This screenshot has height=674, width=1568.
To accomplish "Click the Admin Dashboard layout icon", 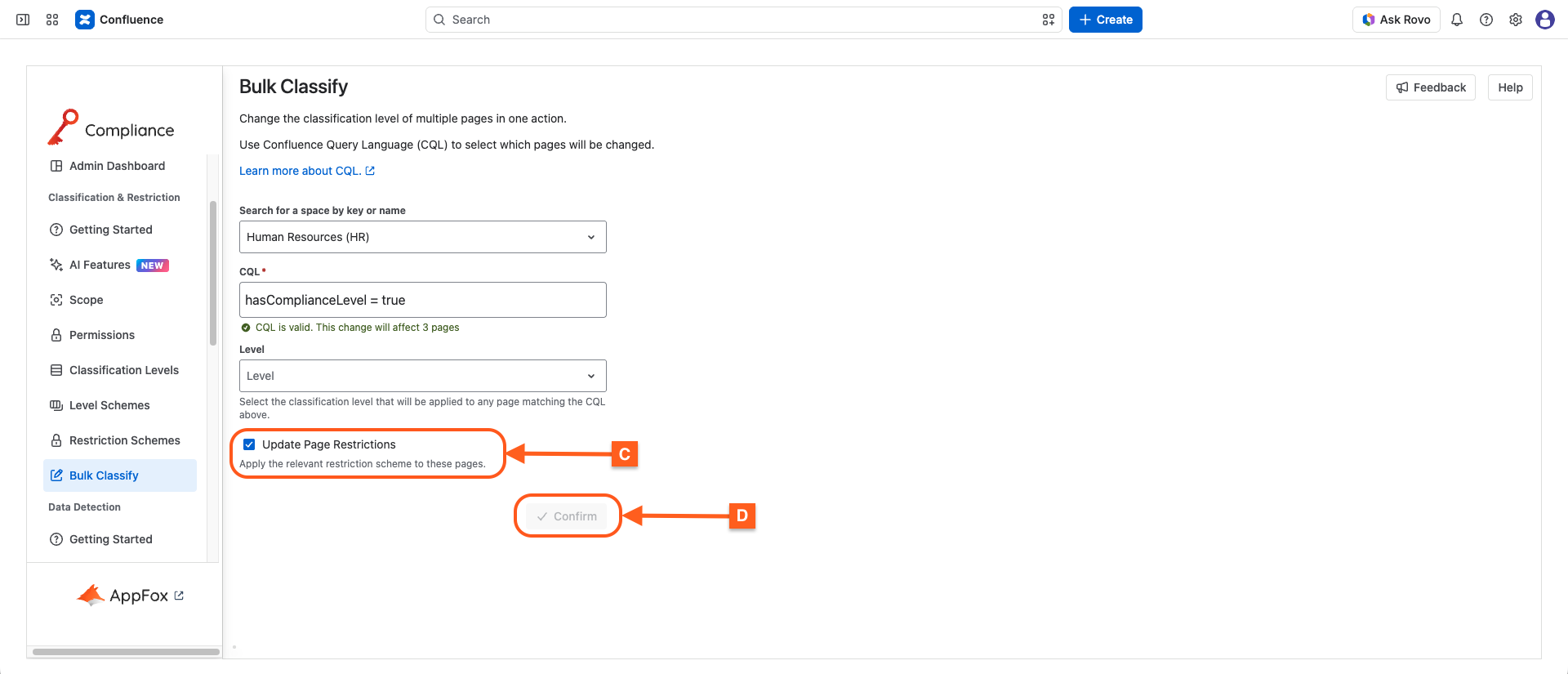I will tap(56, 166).
